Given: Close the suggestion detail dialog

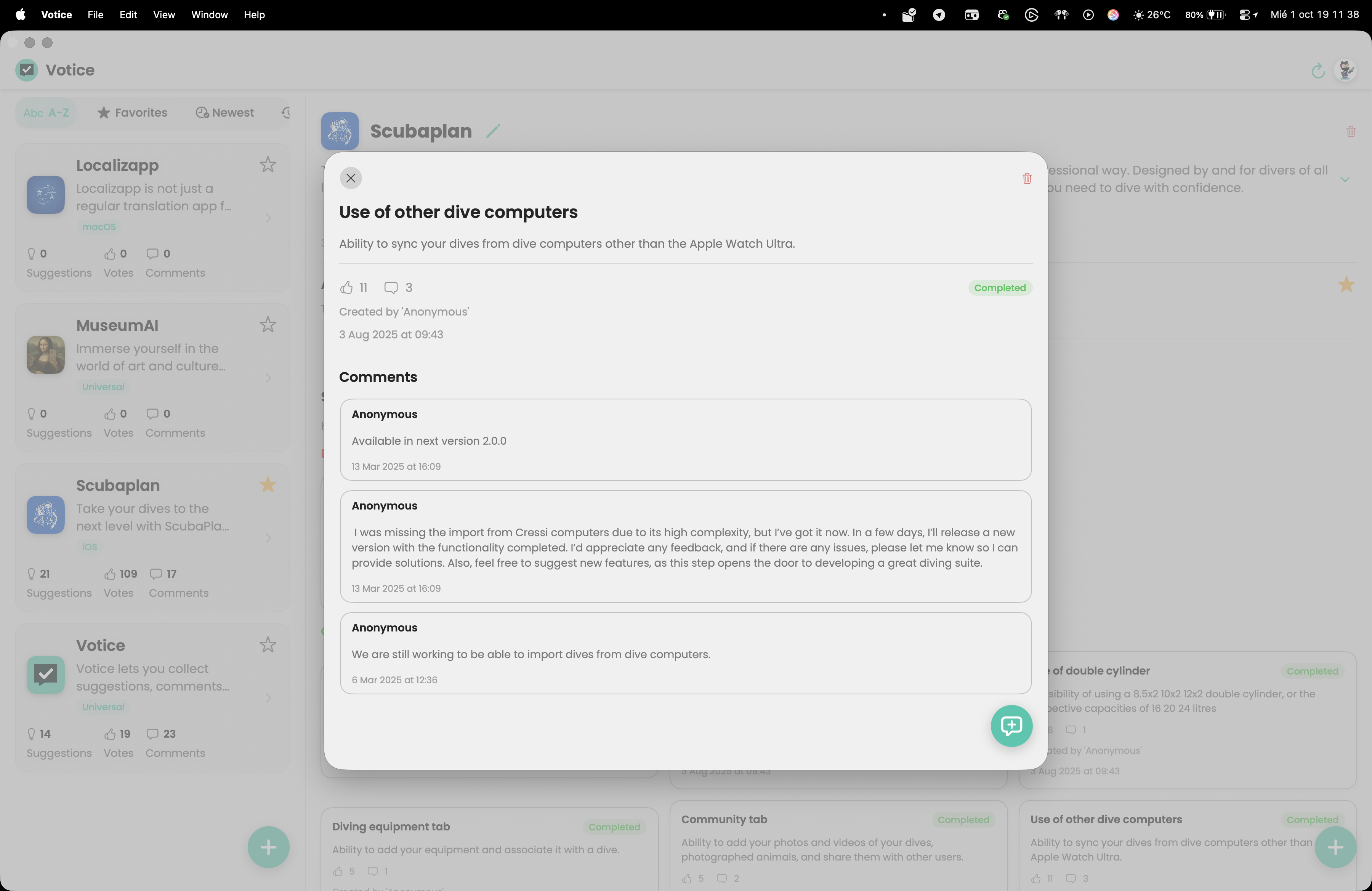Looking at the screenshot, I should point(351,178).
